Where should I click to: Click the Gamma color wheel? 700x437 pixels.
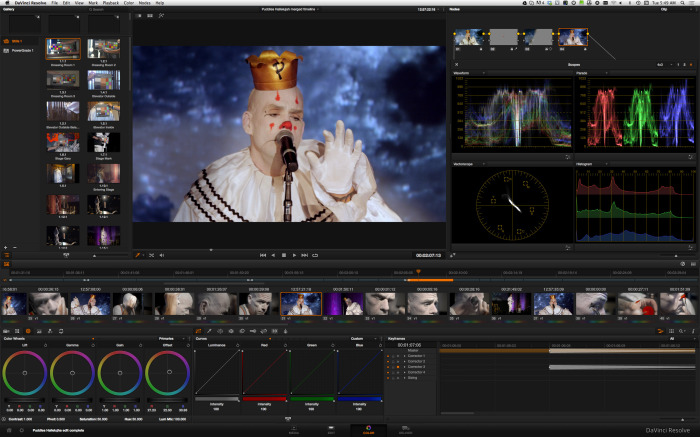71,375
